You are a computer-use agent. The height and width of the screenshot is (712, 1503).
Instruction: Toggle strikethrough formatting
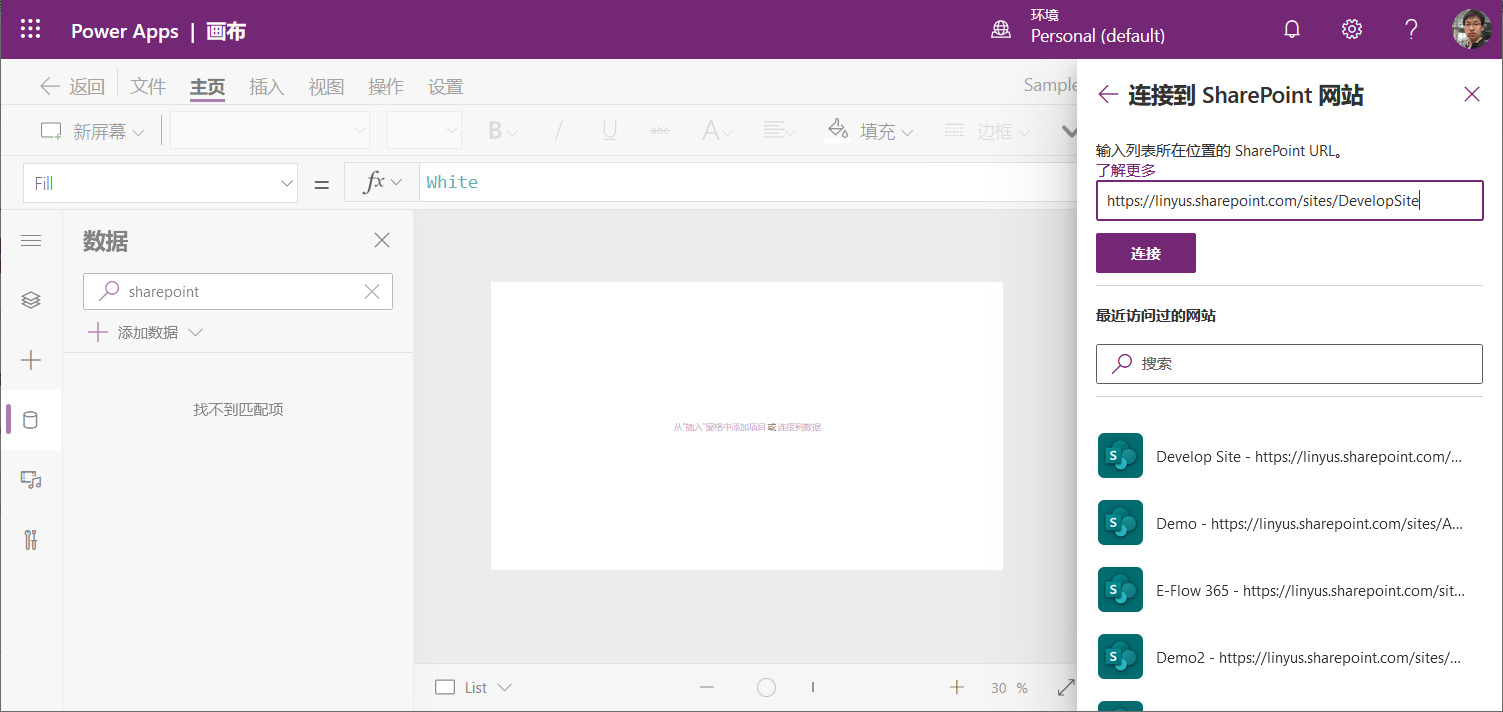pyautogui.click(x=660, y=131)
